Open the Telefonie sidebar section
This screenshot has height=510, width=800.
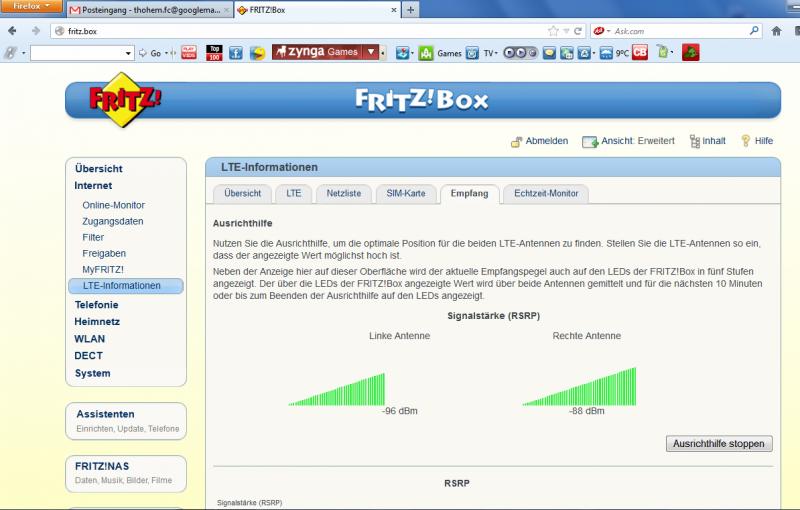(96, 305)
